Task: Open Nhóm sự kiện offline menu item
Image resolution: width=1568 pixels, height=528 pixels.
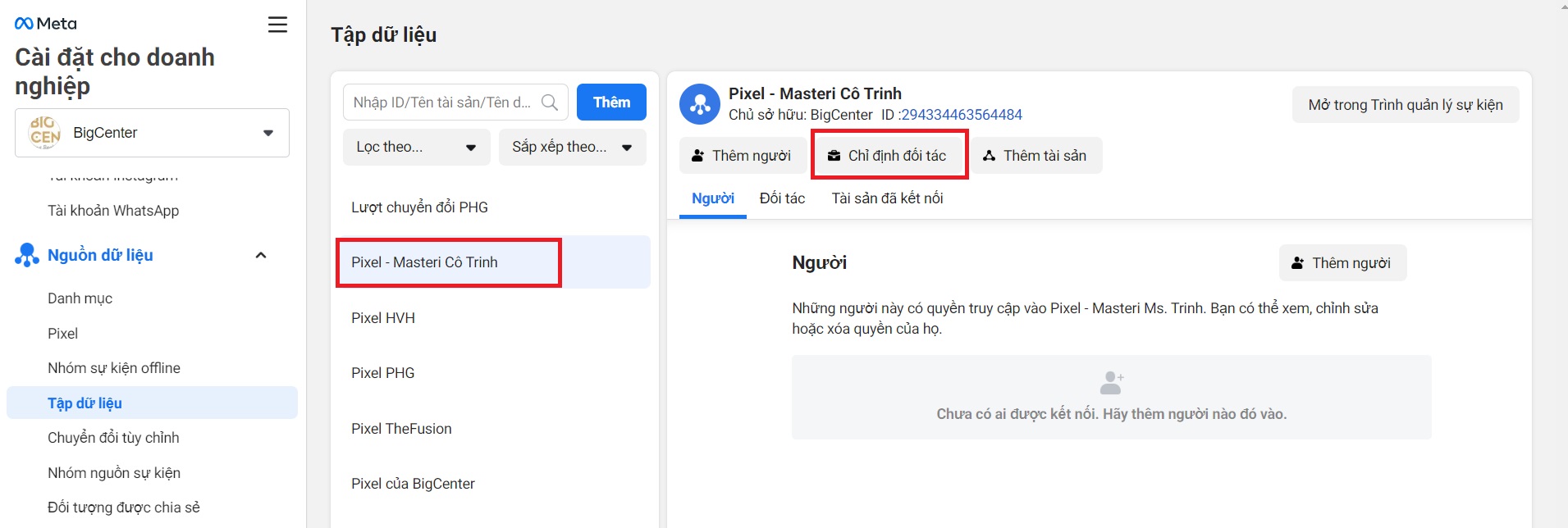Action: [114, 368]
